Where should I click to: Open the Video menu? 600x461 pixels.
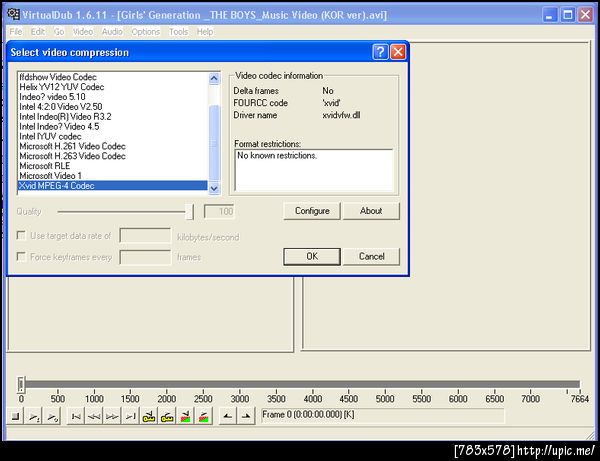point(83,32)
